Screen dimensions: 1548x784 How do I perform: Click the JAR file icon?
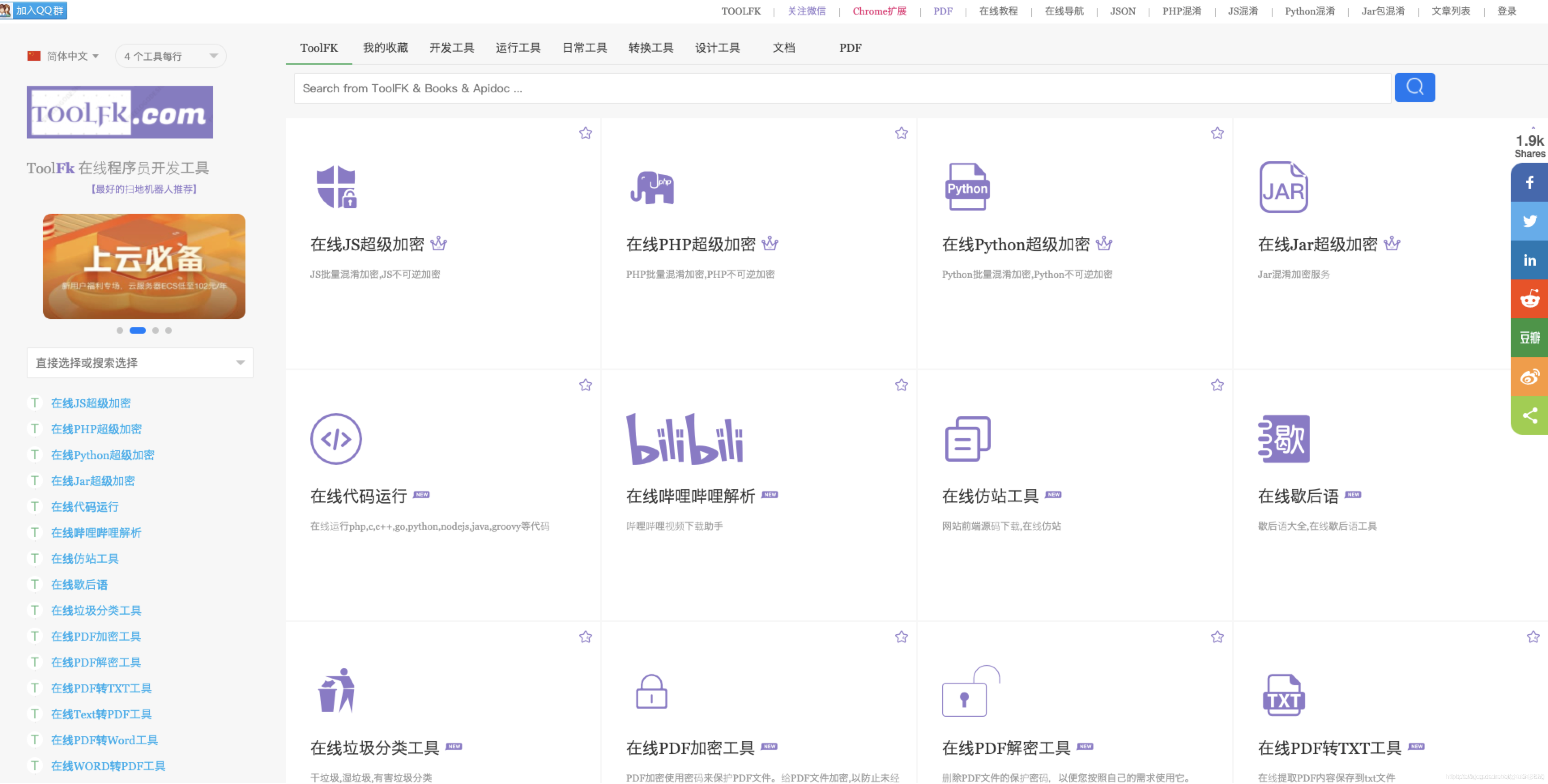1284,187
